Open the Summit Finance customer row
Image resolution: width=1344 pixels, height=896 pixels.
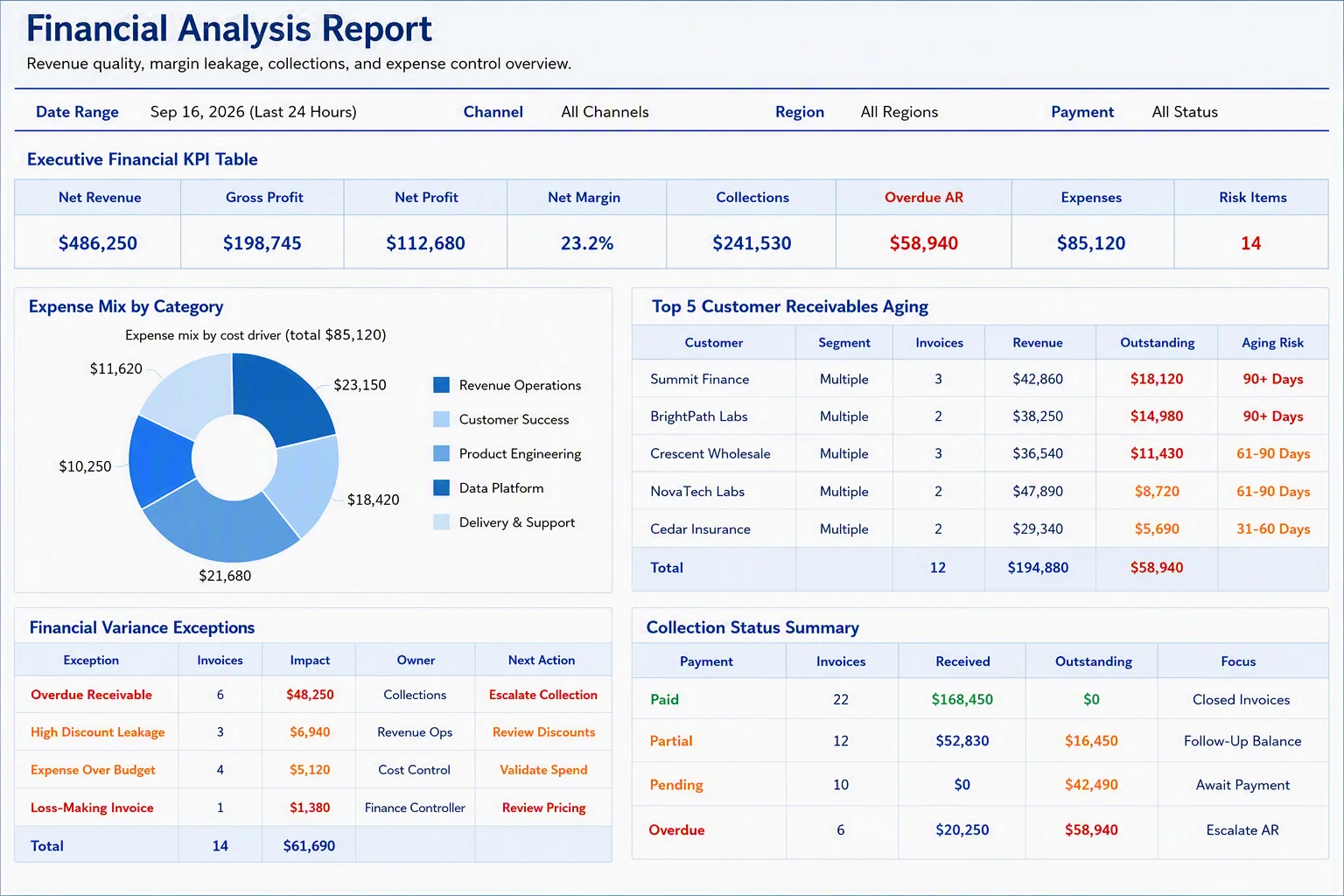coord(980,379)
